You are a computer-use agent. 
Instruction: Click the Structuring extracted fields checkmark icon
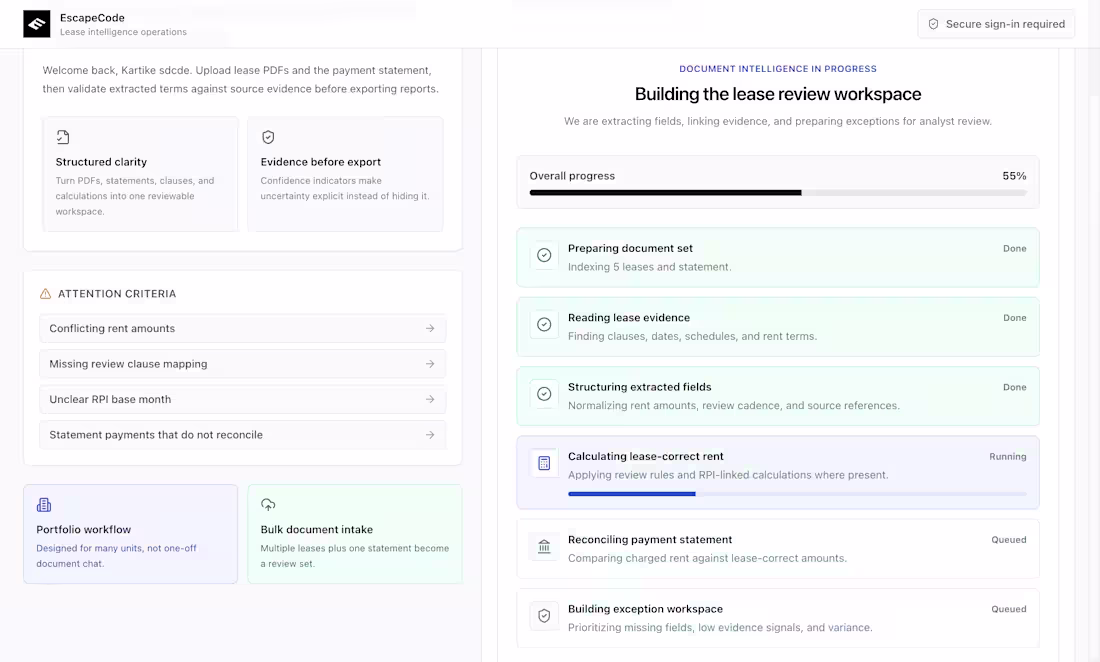tap(544, 394)
